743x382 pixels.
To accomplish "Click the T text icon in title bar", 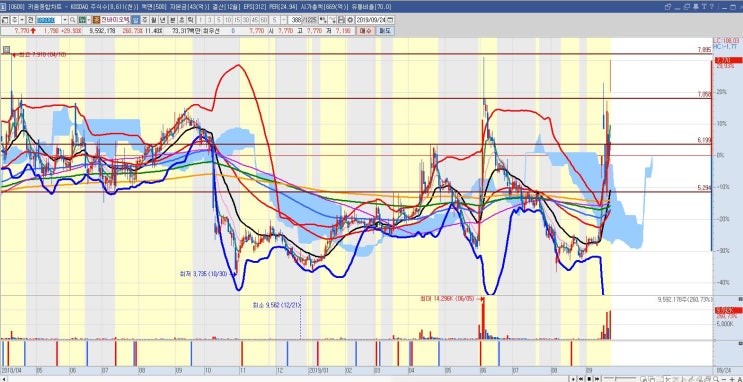I will tap(704, 7).
